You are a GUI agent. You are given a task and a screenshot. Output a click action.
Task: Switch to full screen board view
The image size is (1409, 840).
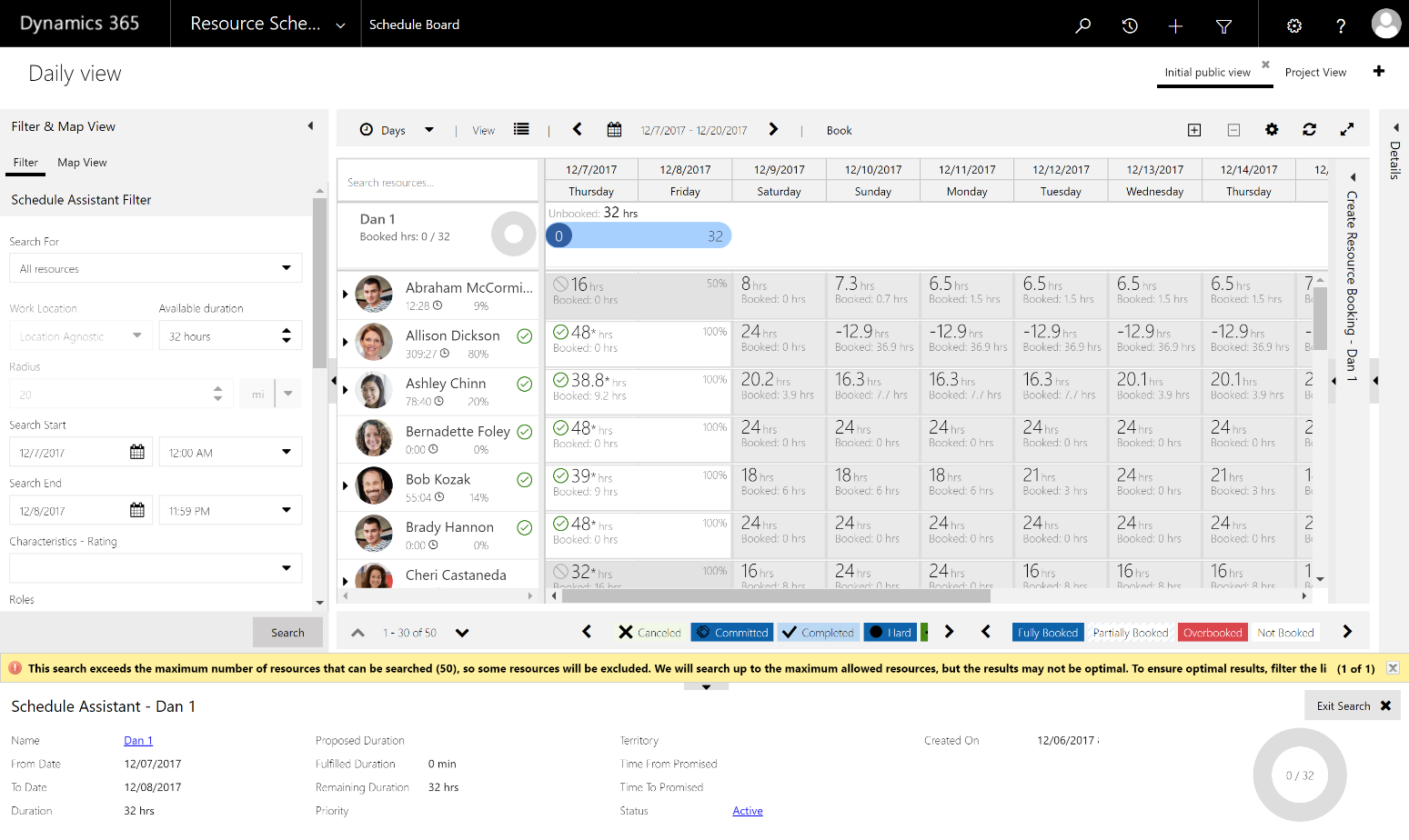point(1347,130)
